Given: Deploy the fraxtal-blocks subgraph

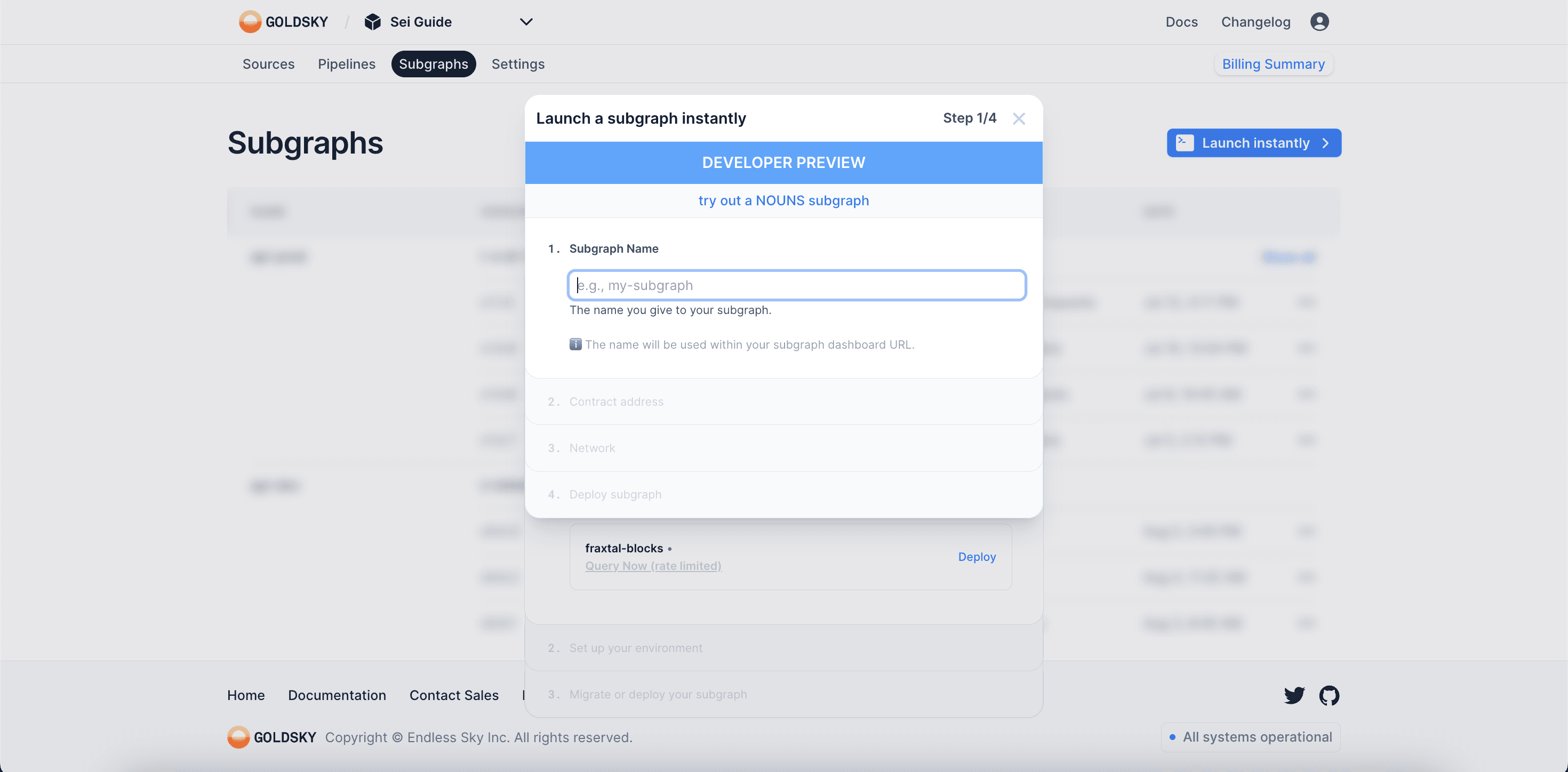Looking at the screenshot, I should (x=977, y=557).
